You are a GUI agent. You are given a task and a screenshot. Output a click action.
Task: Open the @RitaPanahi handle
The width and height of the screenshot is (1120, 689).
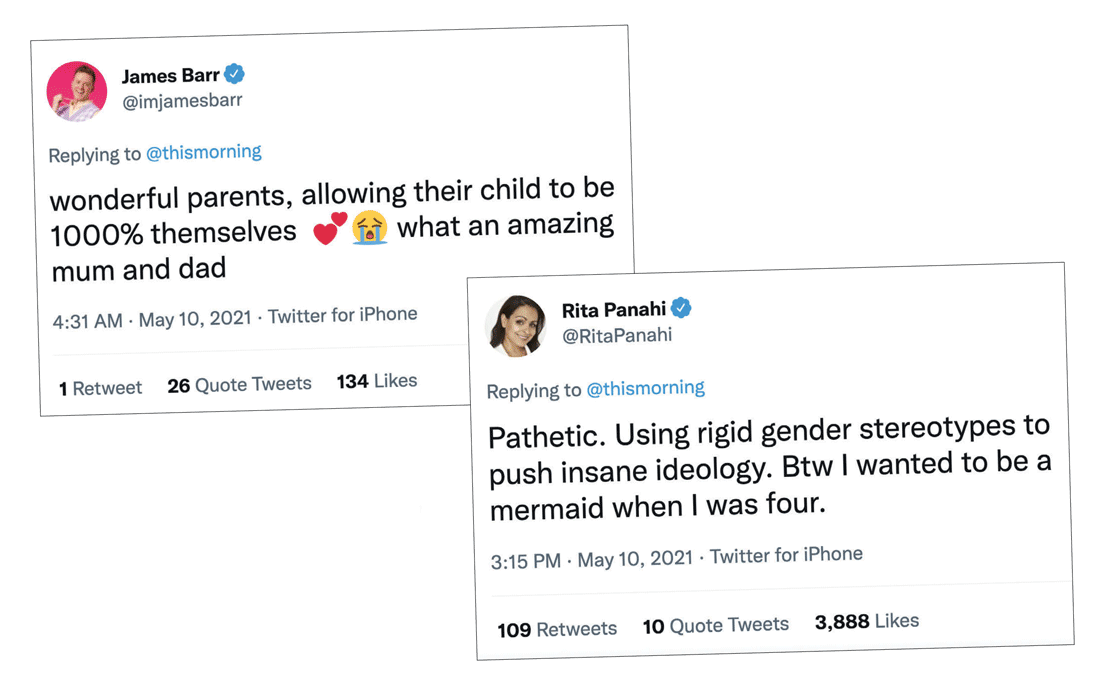(617, 335)
